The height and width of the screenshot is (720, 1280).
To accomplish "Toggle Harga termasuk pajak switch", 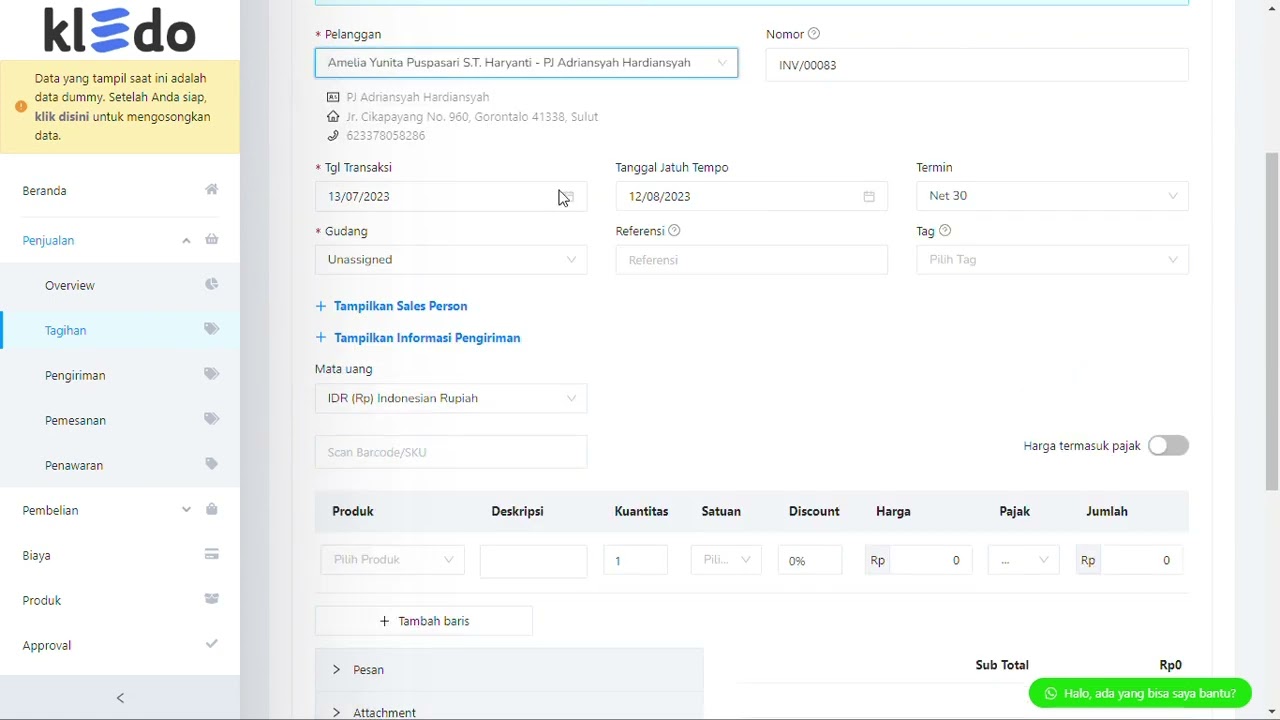I will [x=1168, y=446].
